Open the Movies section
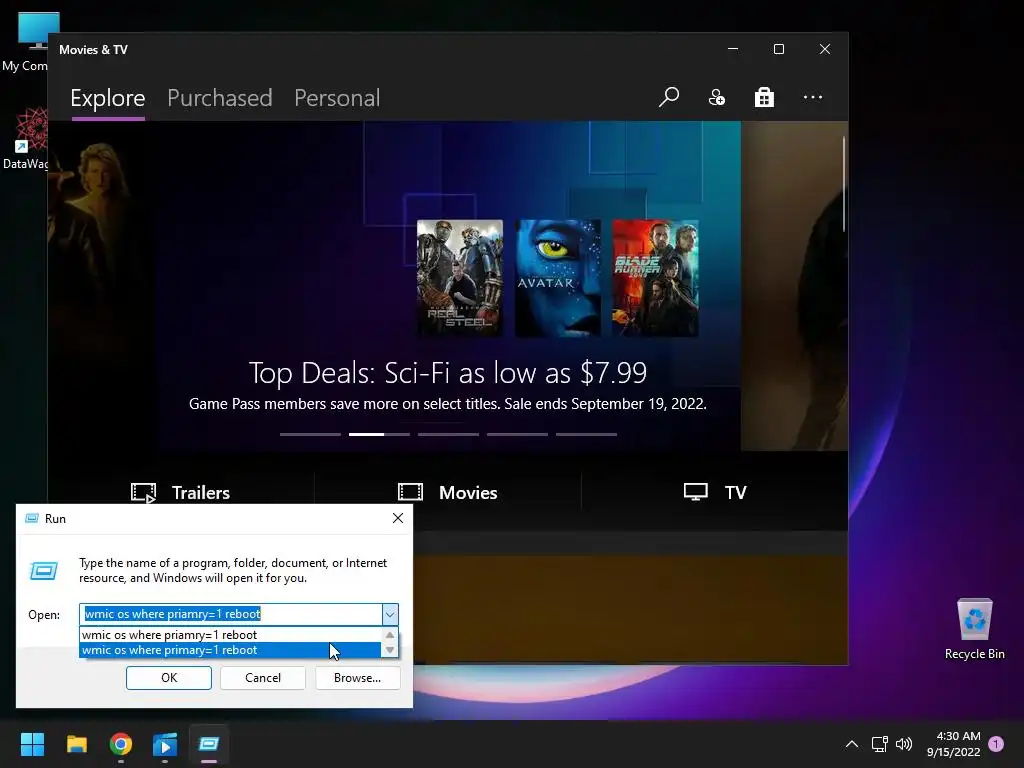 pos(447,492)
